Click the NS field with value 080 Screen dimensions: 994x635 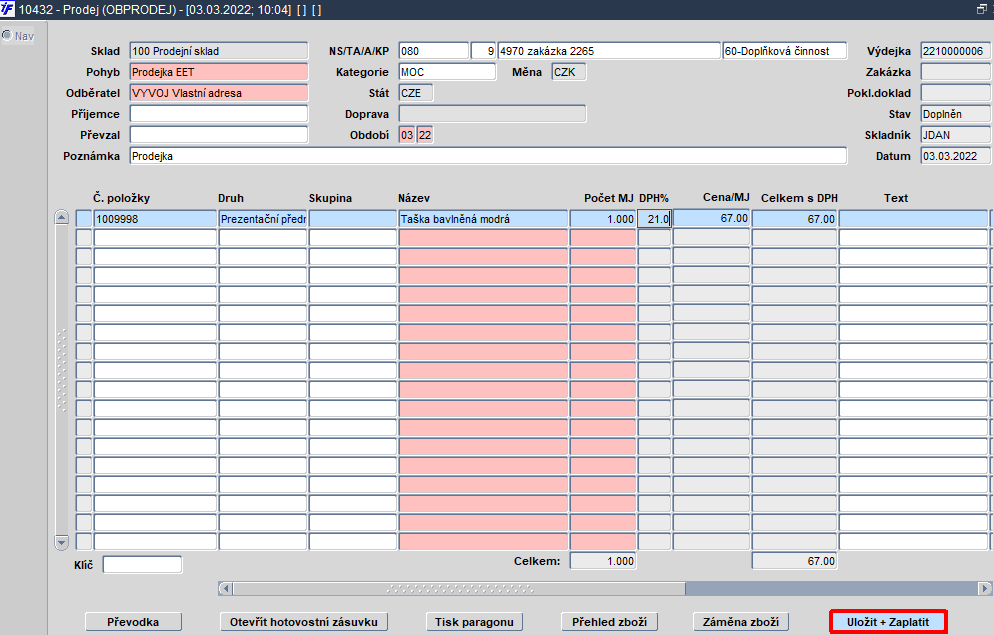tap(434, 51)
